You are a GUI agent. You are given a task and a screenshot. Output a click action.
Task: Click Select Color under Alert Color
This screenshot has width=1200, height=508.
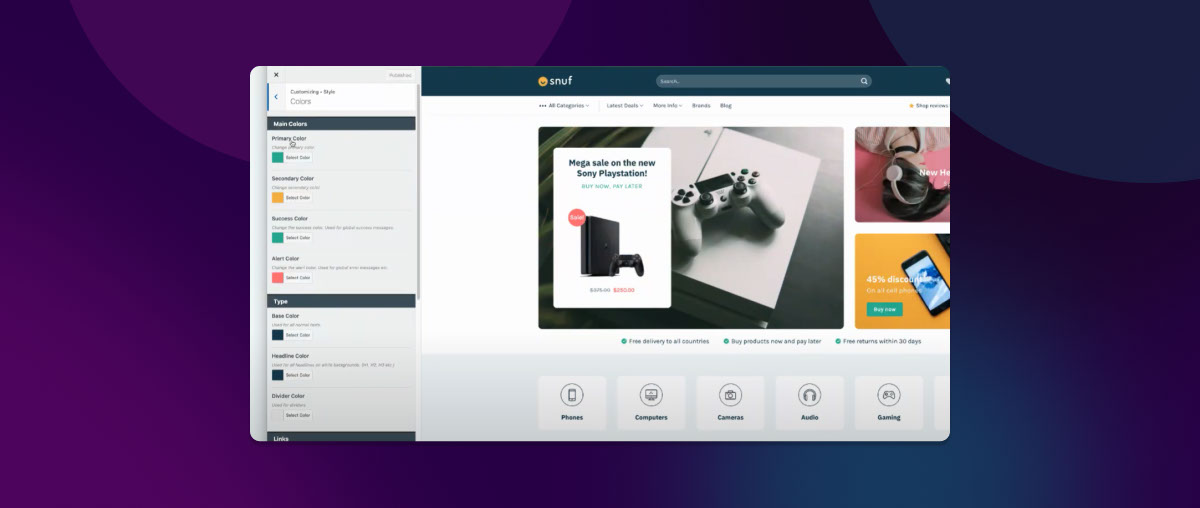298,277
